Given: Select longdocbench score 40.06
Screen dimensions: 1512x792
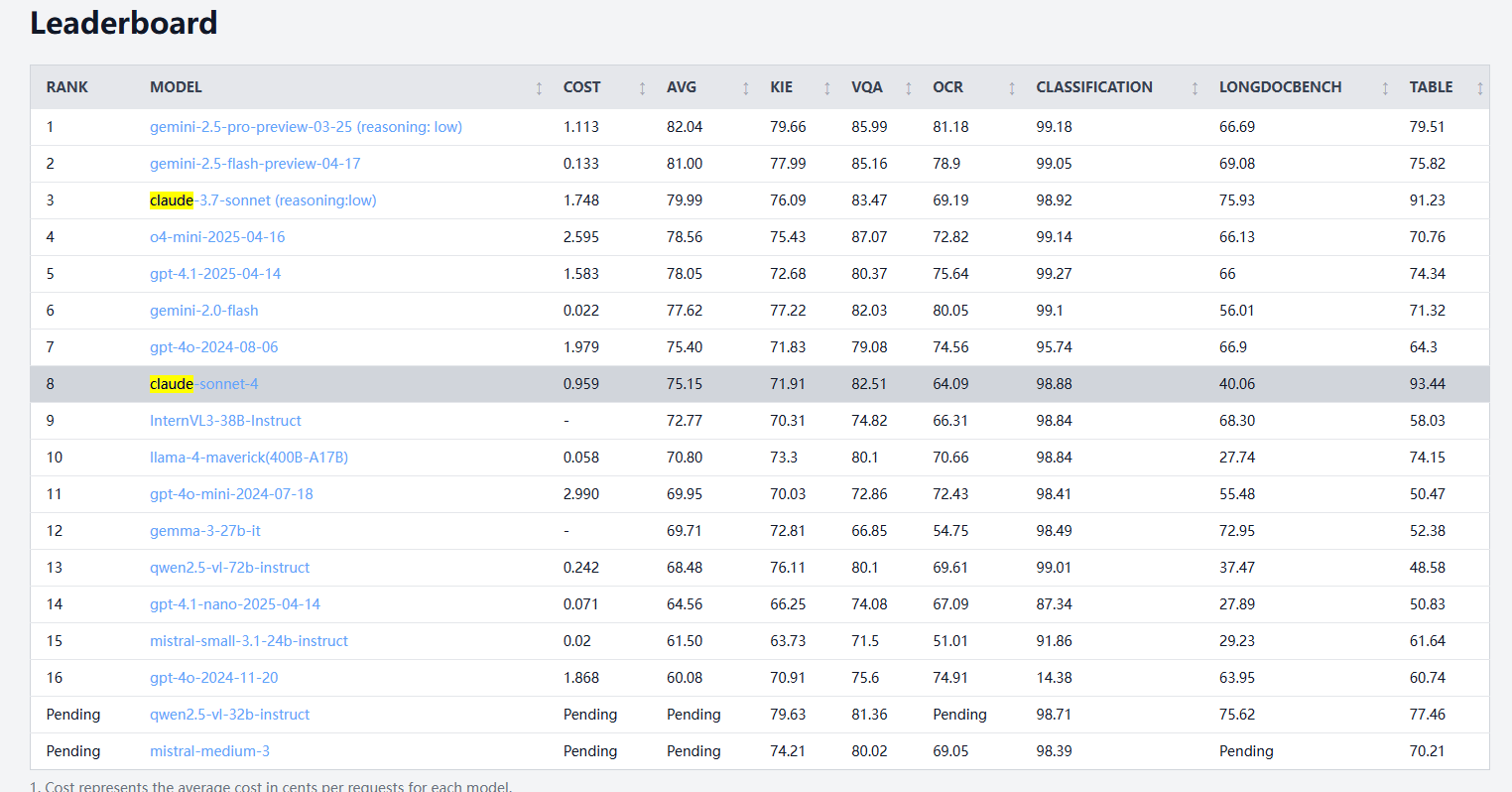Looking at the screenshot, I should click(x=1237, y=384).
